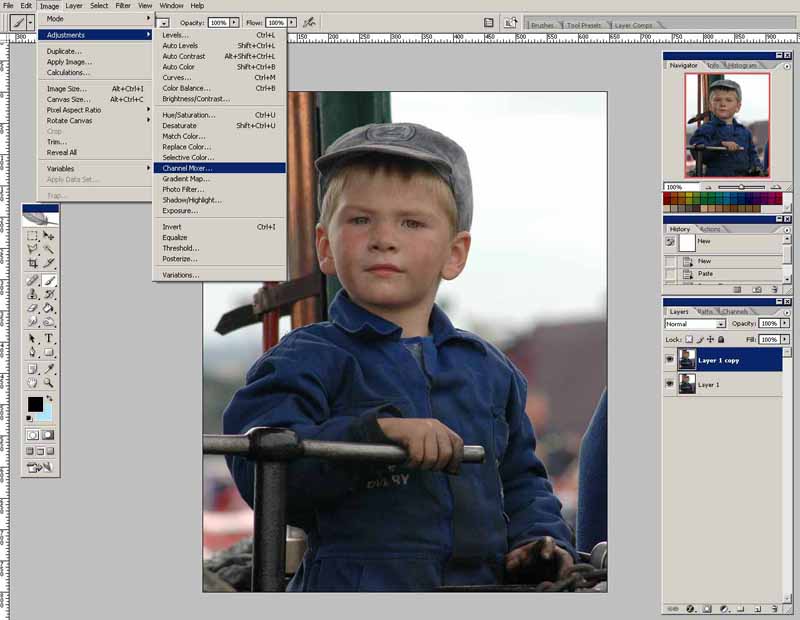The height and width of the screenshot is (620, 800).
Task: Switch to the Channels tab
Action: point(735,311)
